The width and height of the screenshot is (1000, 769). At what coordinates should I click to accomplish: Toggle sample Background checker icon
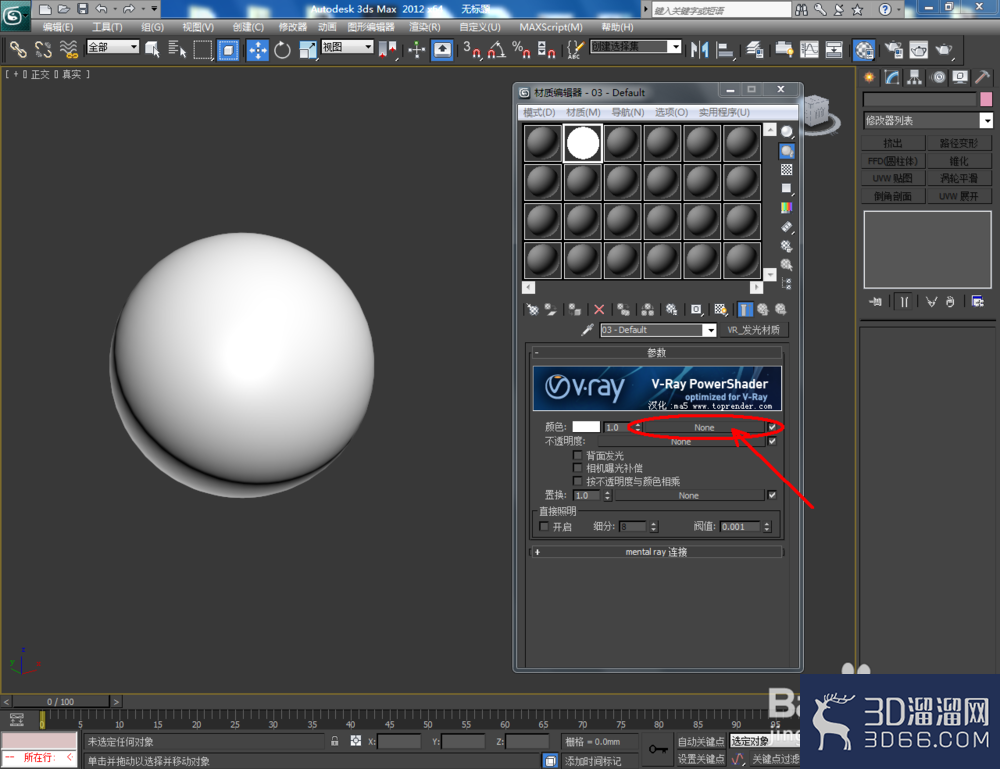click(x=787, y=170)
